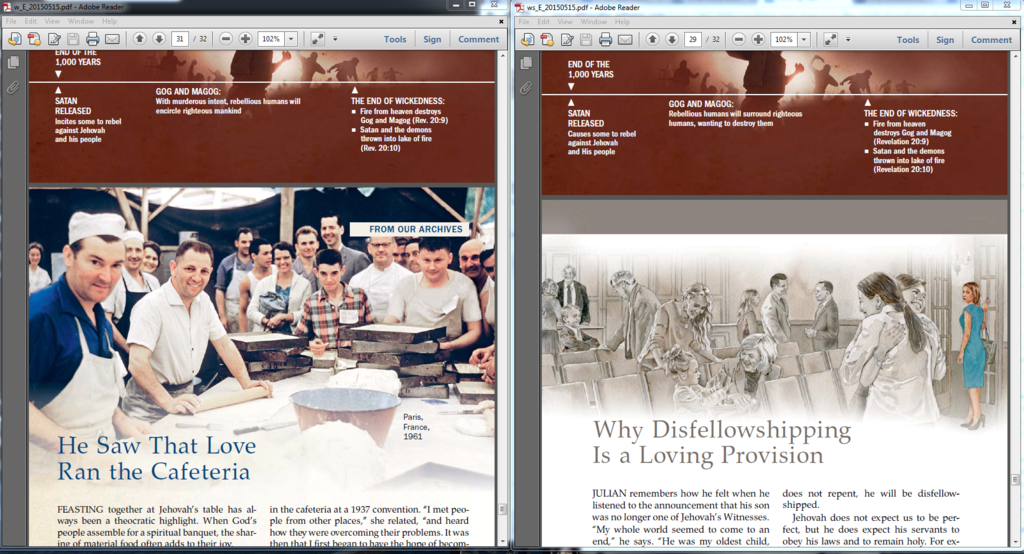
Task: Click scroll-up arrow in right window
Action: click(1016, 56)
